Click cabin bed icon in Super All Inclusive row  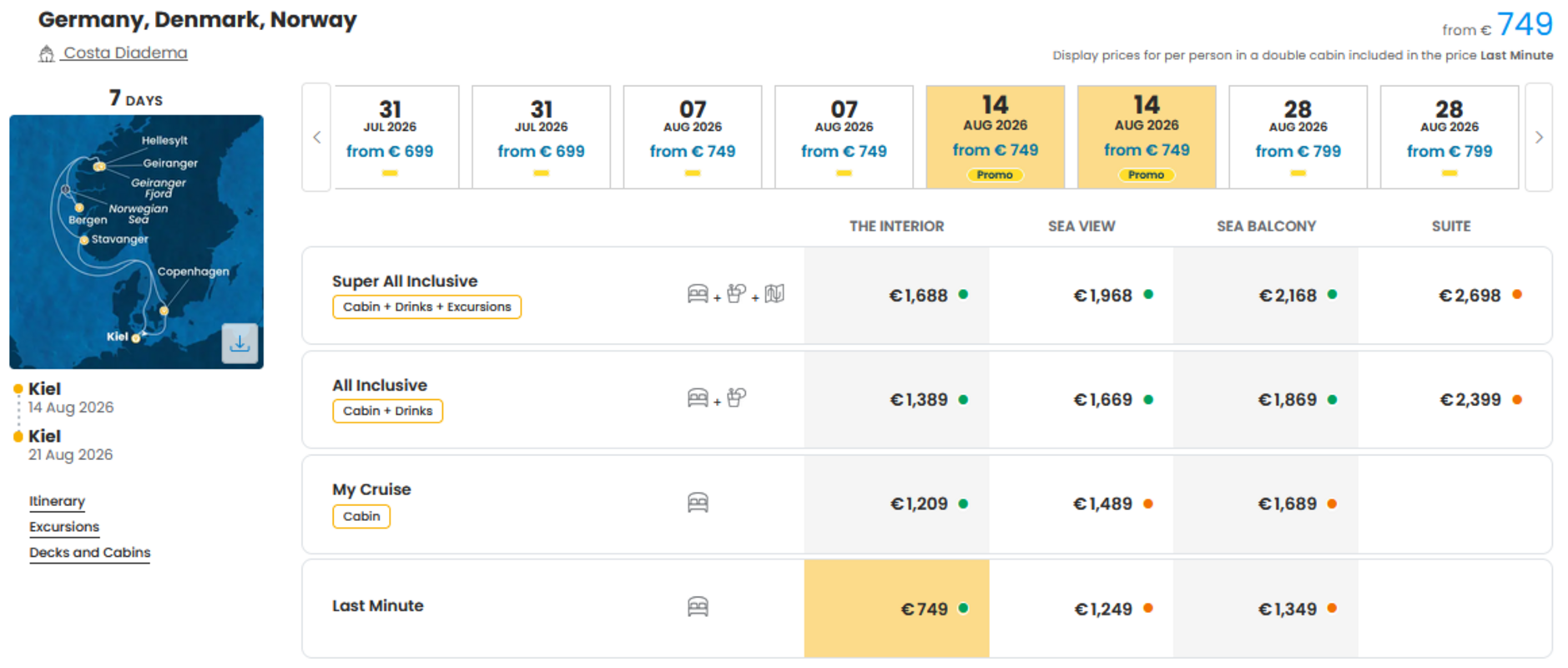click(x=698, y=294)
